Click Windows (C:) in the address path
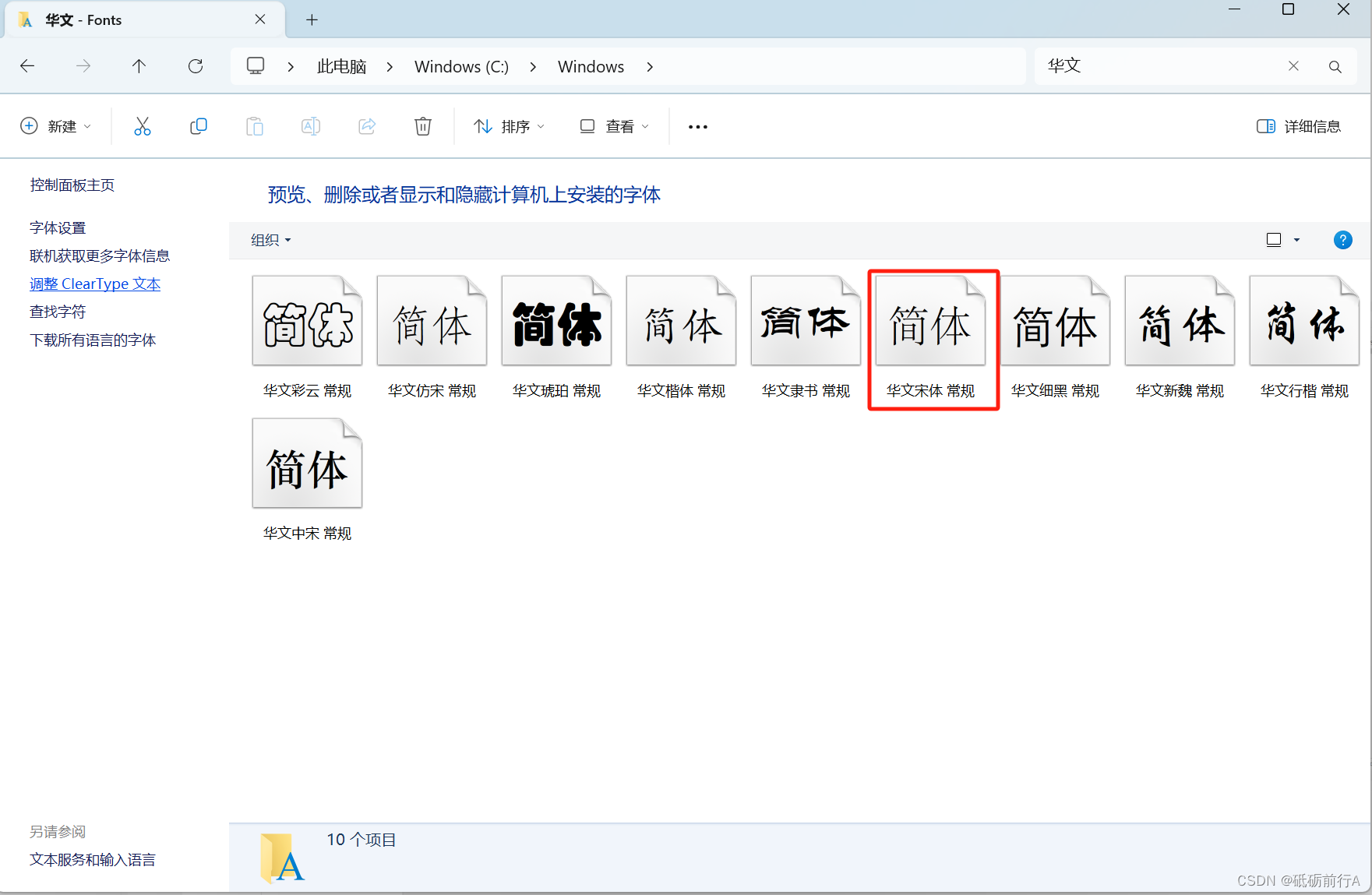1372x895 pixels. tap(461, 67)
